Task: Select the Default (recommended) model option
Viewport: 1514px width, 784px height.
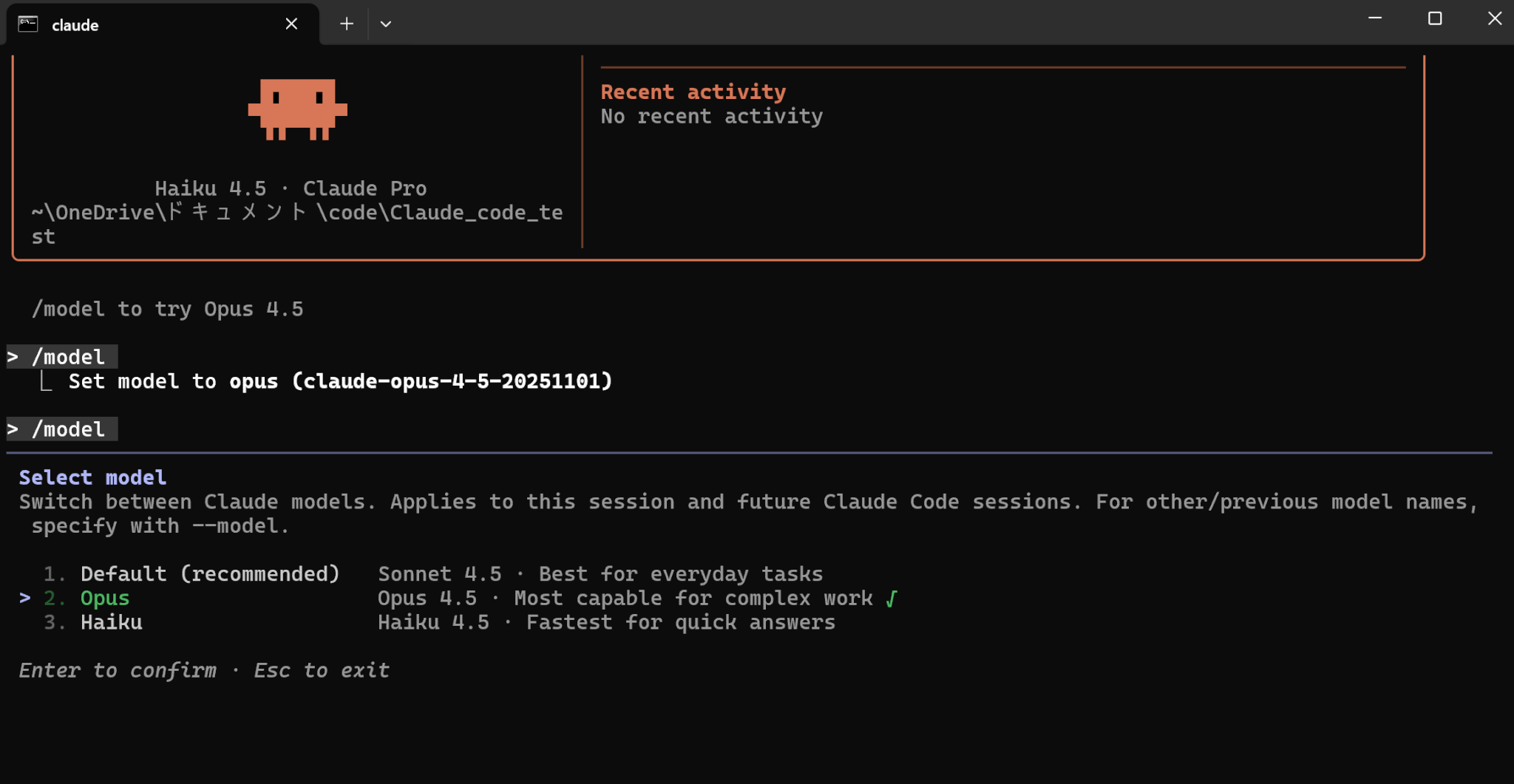Action: 209,574
